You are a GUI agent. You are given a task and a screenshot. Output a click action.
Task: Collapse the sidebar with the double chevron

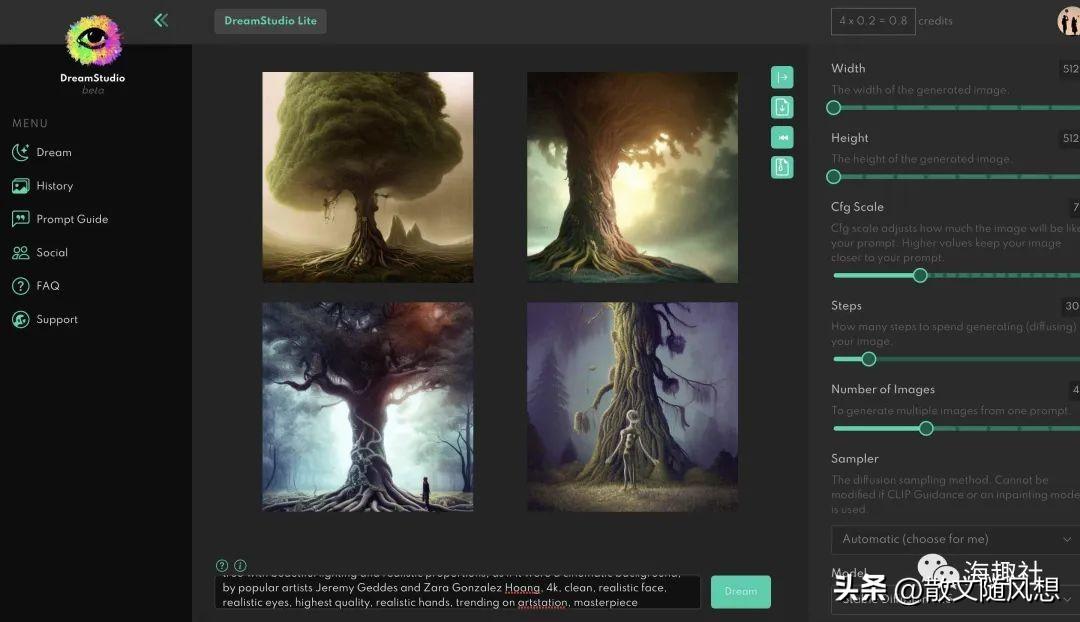point(161,20)
